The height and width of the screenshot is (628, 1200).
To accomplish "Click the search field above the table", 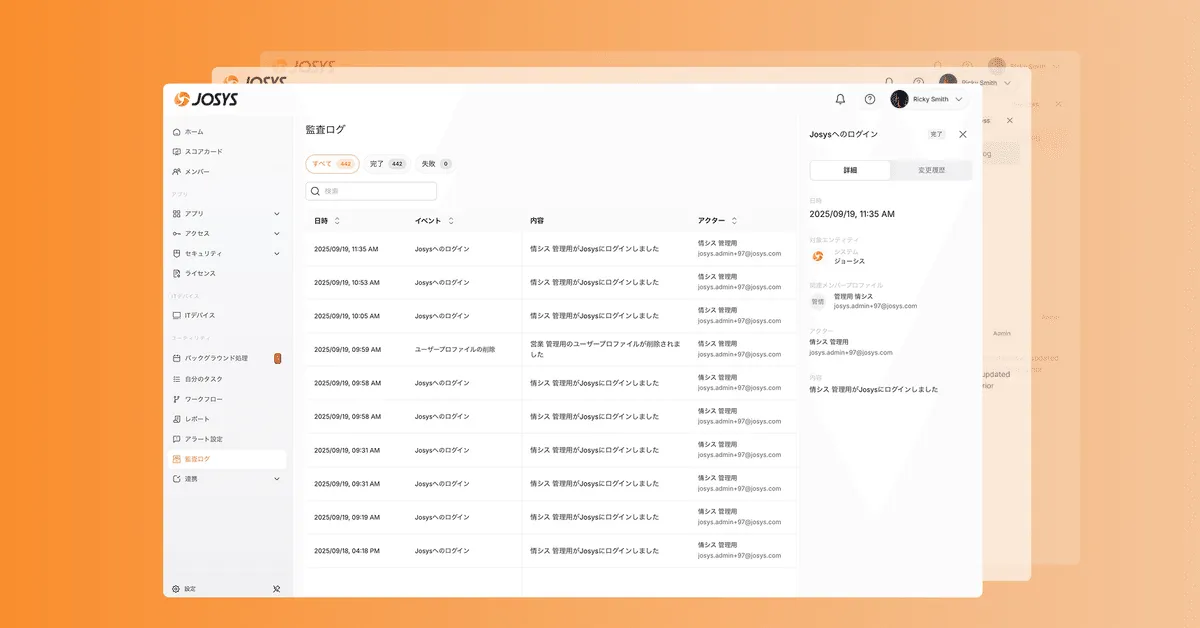I will 371,191.
